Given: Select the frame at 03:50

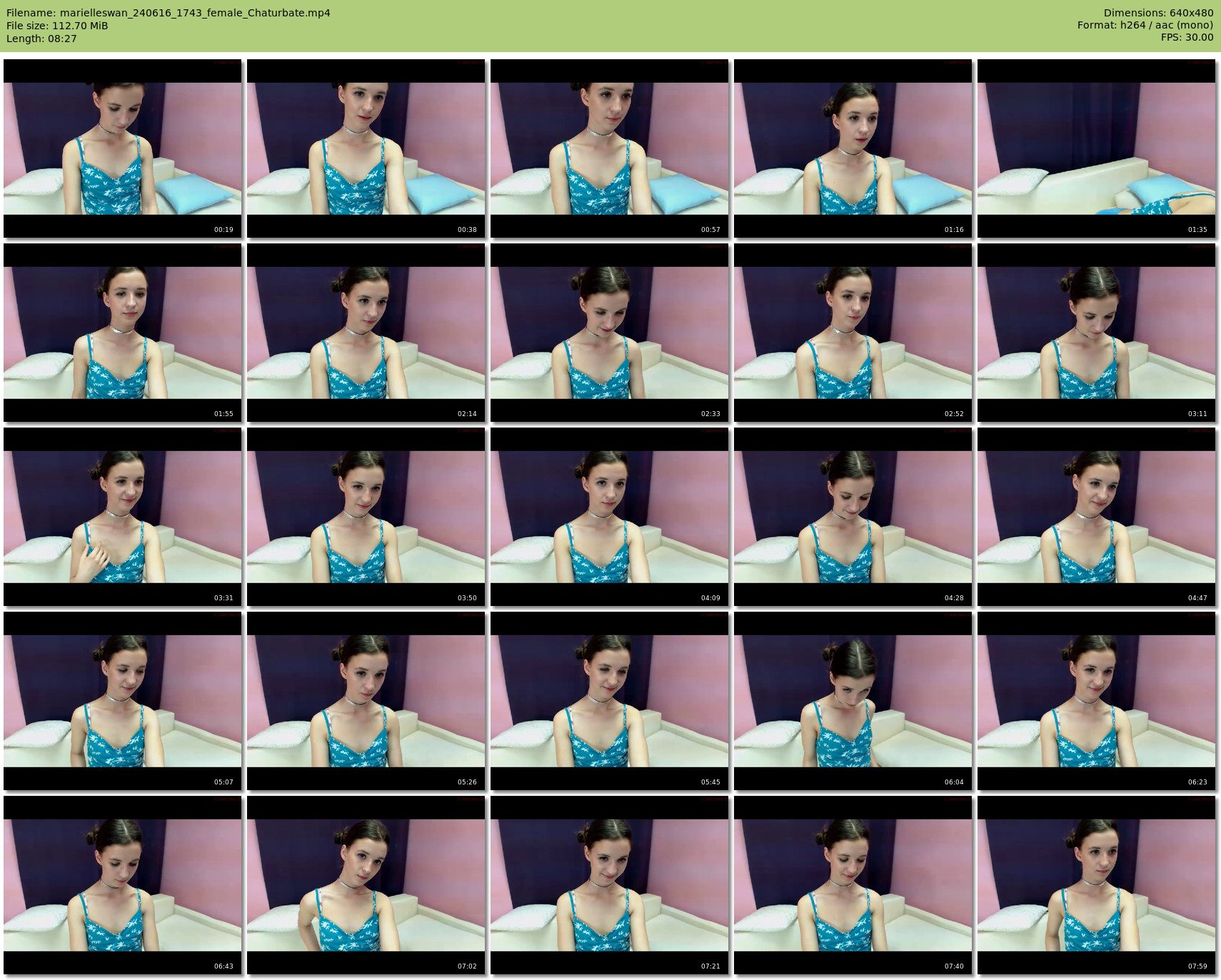Looking at the screenshot, I should 366,517.
